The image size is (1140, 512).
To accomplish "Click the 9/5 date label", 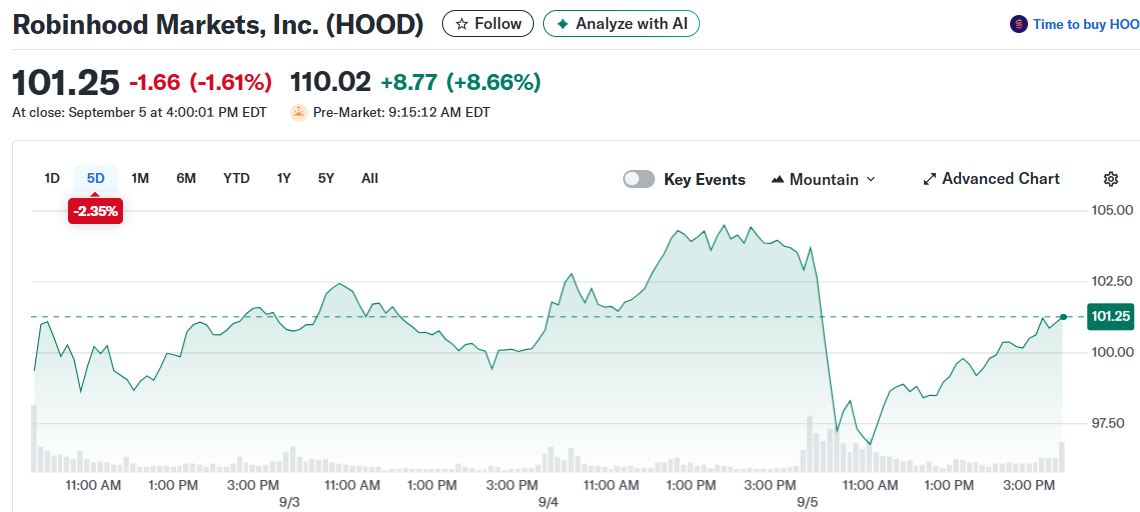I will click(x=807, y=502).
